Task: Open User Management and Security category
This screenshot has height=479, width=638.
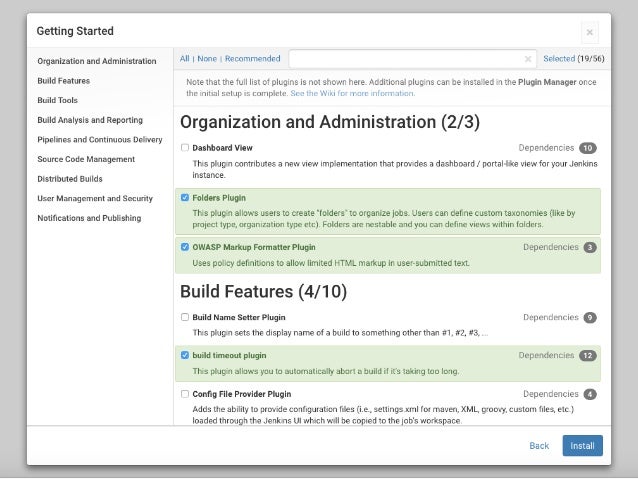Action: point(95,198)
